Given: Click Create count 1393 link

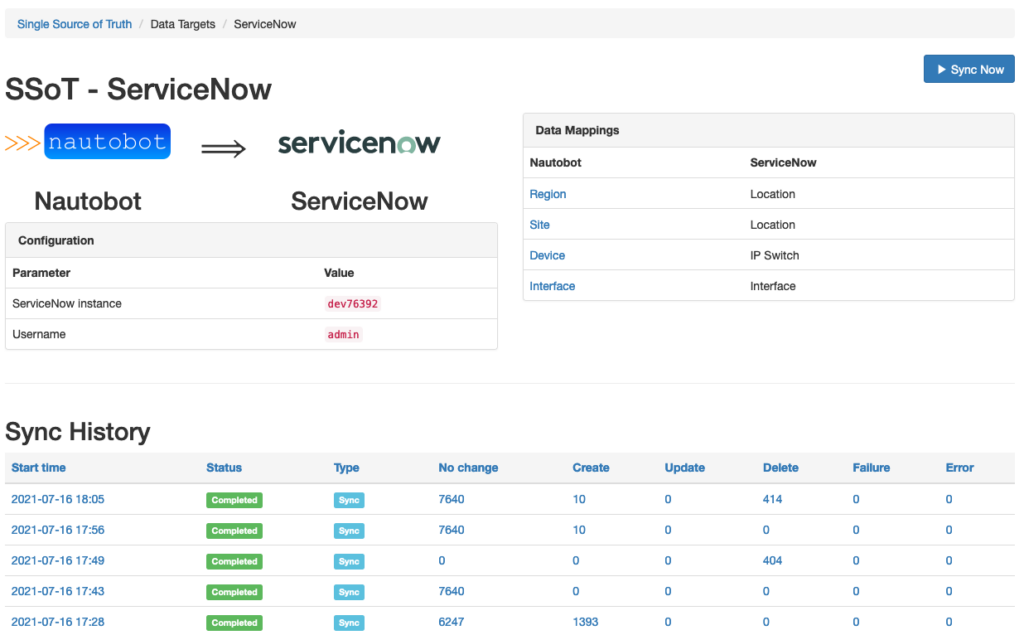Looking at the screenshot, I should click(586, 622).
